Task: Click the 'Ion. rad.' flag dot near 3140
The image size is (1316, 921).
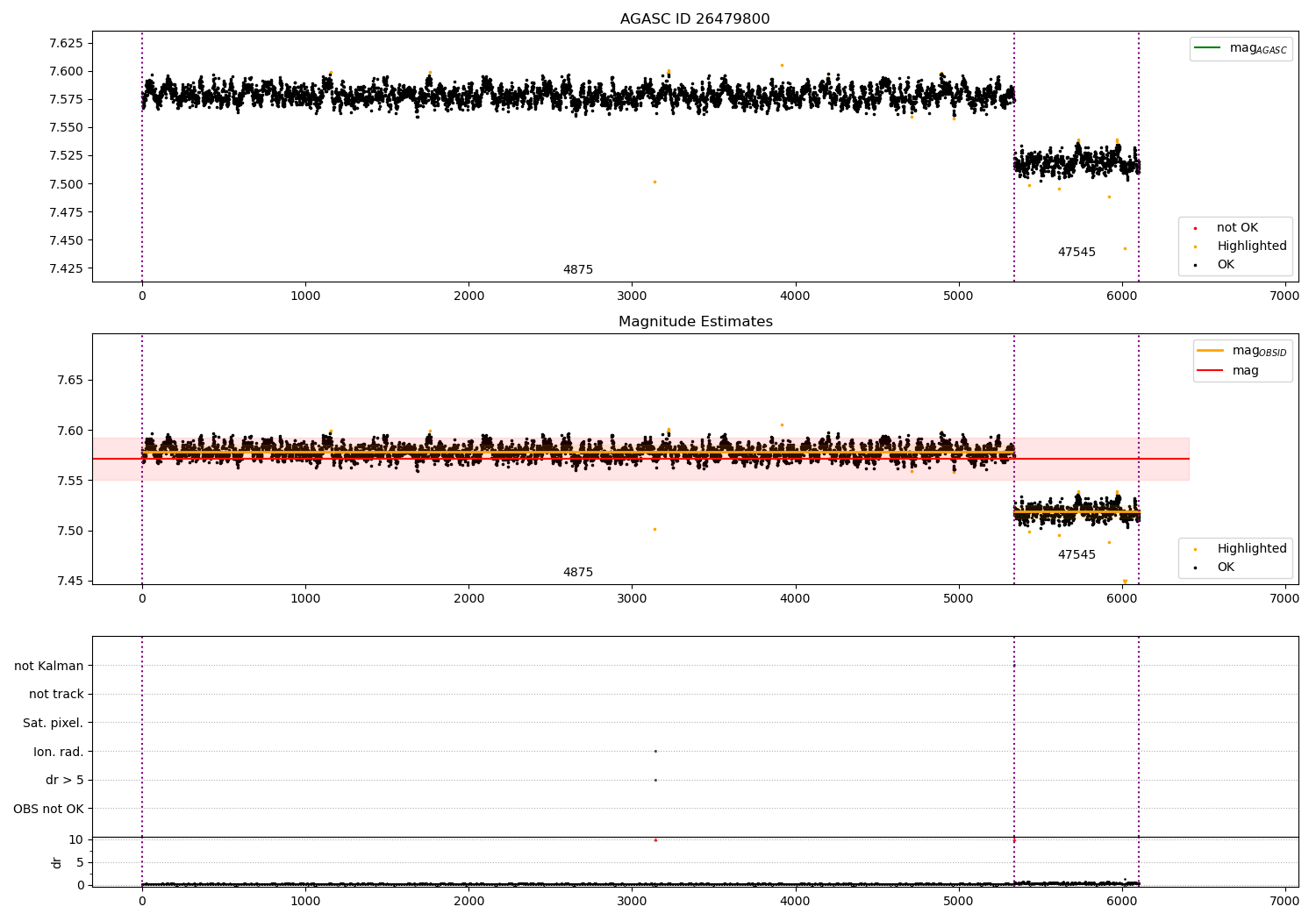Action: click(655, 751)
